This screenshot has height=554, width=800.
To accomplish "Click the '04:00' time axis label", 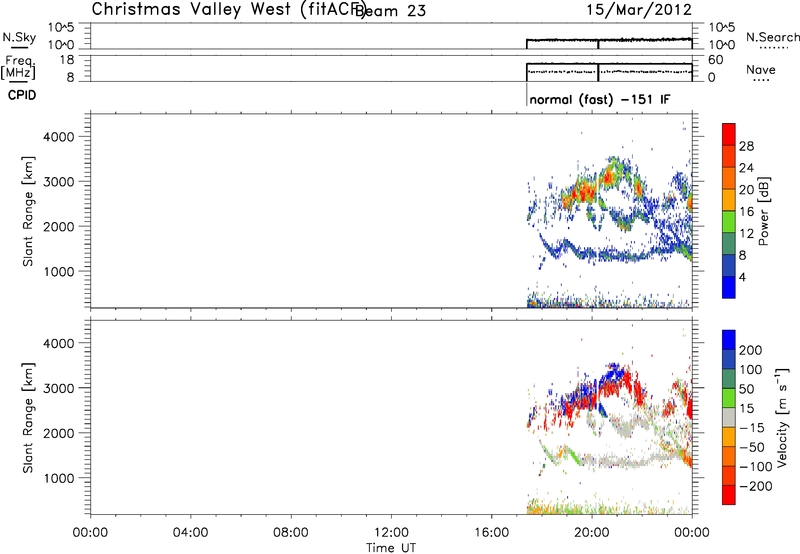I will 190,533.
